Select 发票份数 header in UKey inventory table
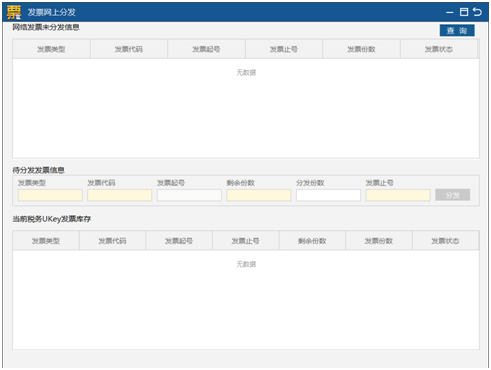491x370 pixels. [x=379, y=241]
